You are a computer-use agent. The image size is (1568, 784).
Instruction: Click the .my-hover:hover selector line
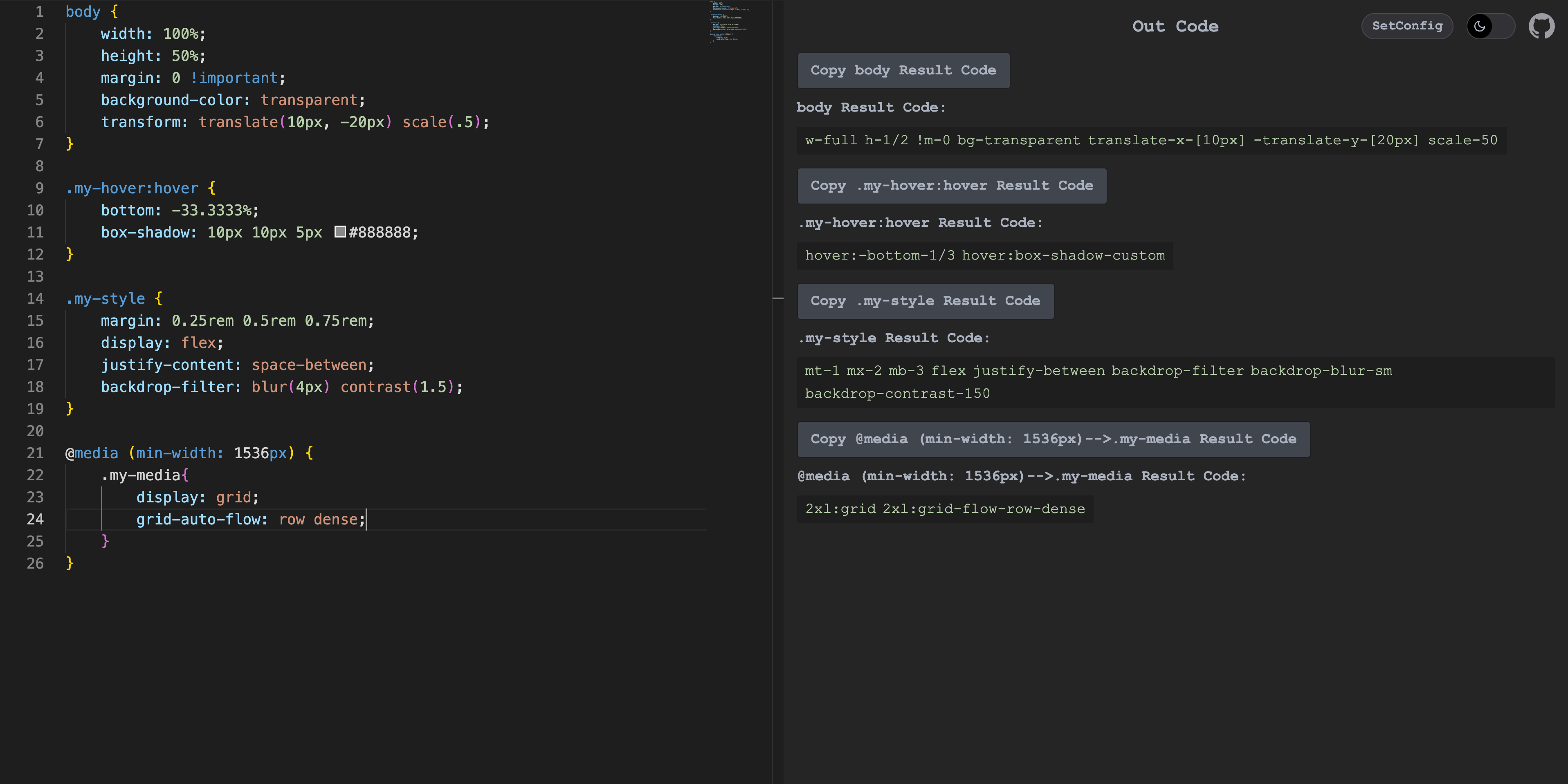click(141, 188)
